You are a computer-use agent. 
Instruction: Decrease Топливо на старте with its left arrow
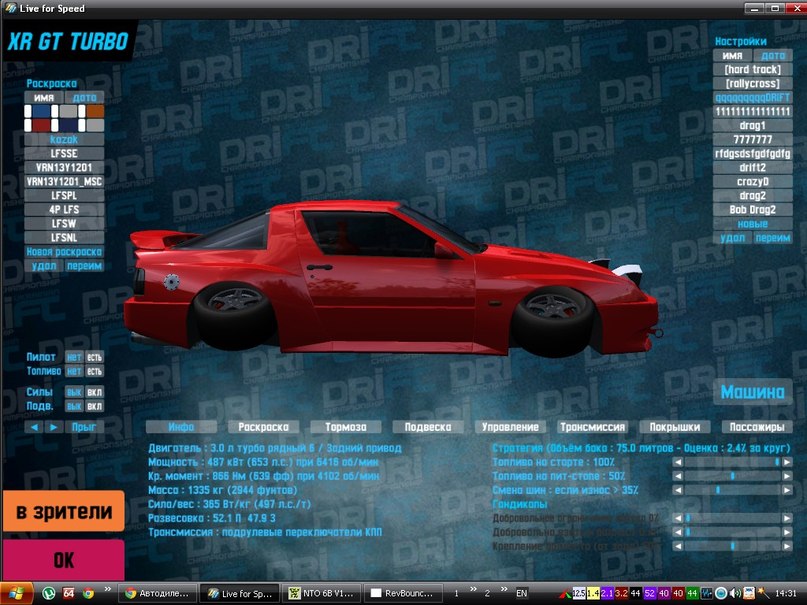(678, 462)
